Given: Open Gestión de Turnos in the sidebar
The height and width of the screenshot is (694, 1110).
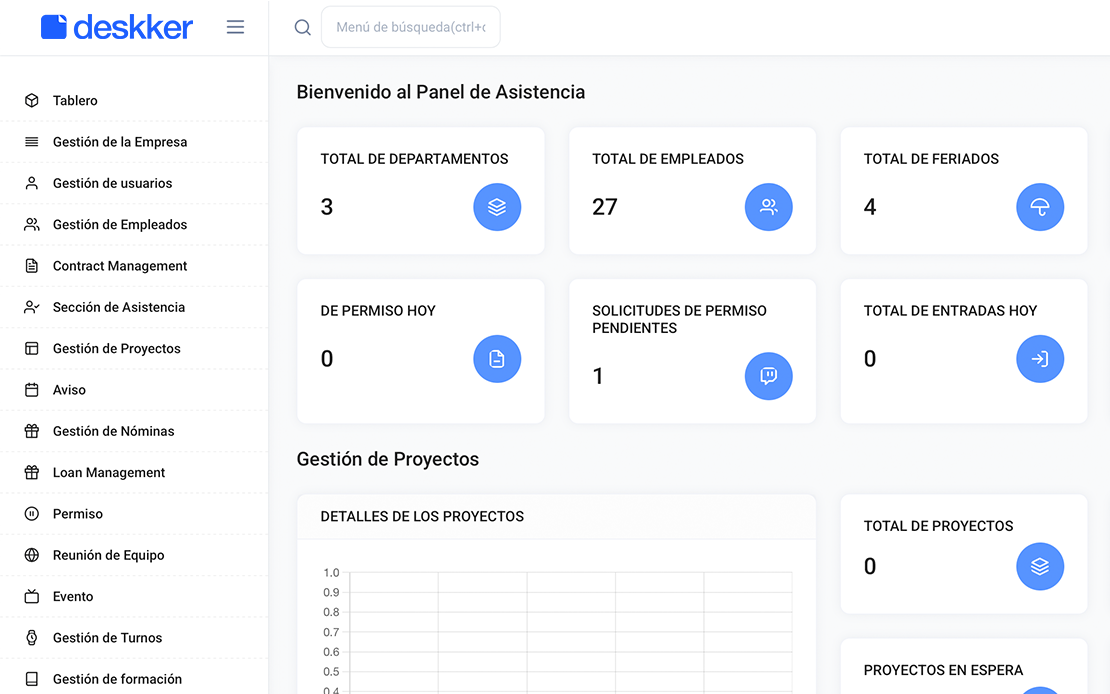Looking at the screenshot, I should [134, 638].
